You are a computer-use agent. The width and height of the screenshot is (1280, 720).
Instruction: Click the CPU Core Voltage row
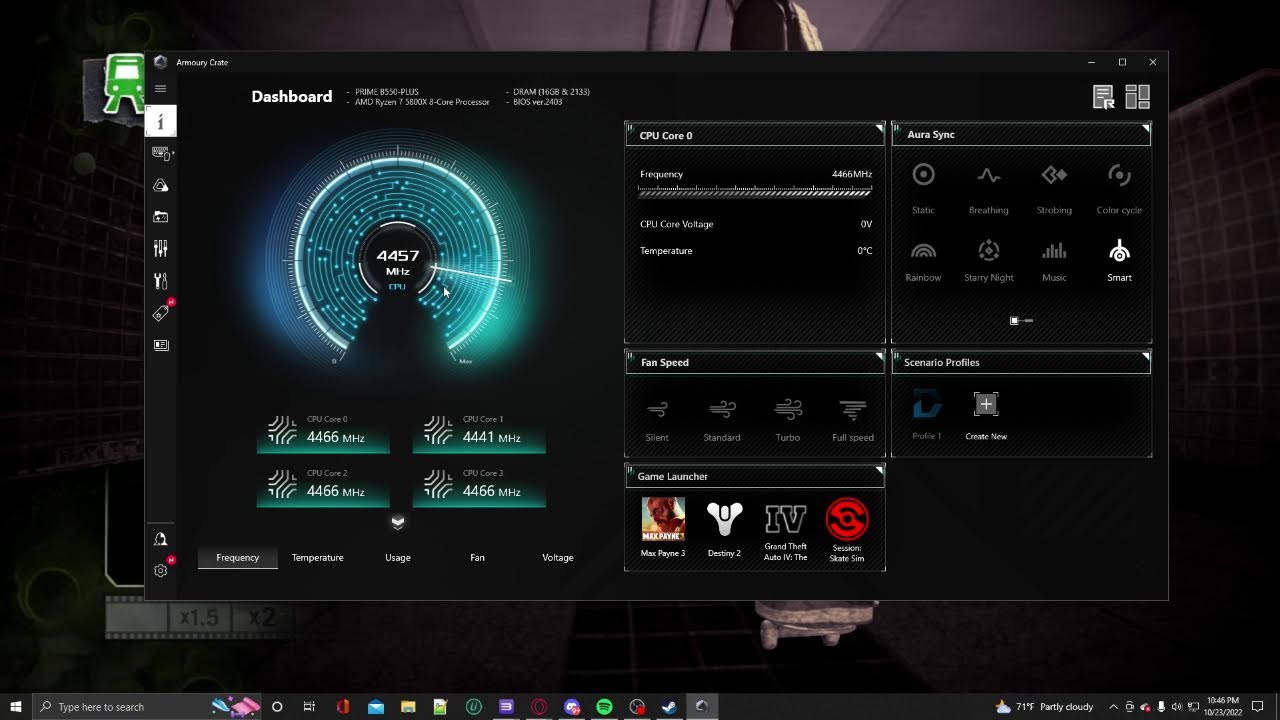tap(756, 224)
